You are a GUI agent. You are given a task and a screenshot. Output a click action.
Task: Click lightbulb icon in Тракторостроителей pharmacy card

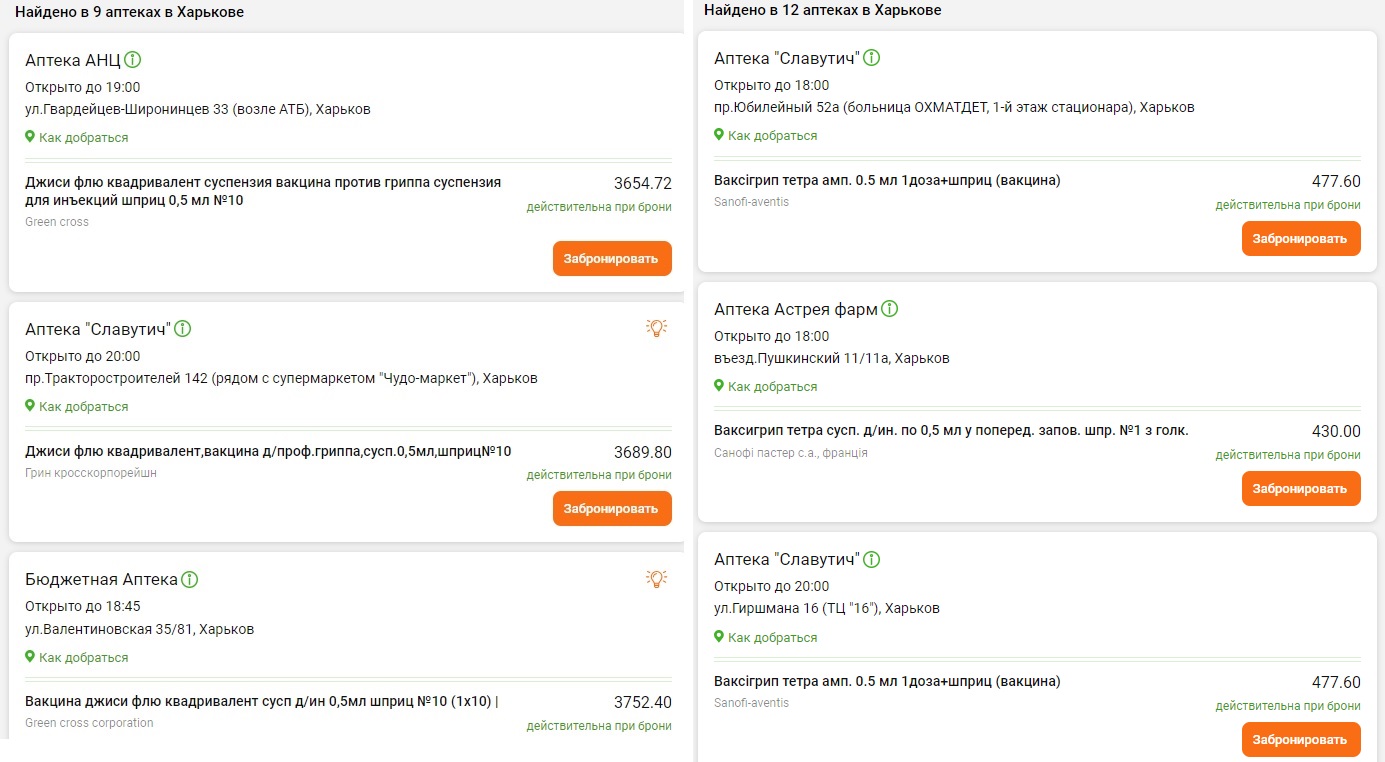(656, 327)
